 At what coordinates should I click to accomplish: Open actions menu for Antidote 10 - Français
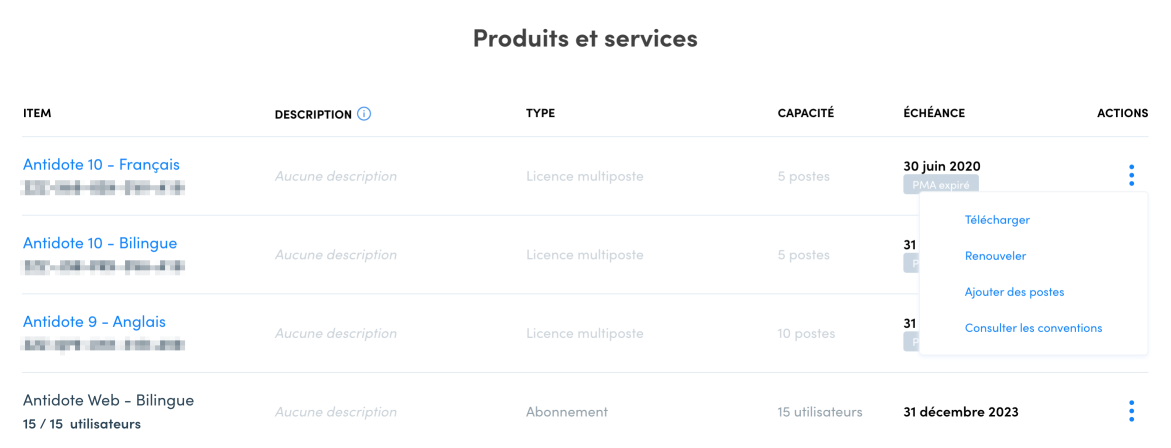click(x=1131, y=175)
